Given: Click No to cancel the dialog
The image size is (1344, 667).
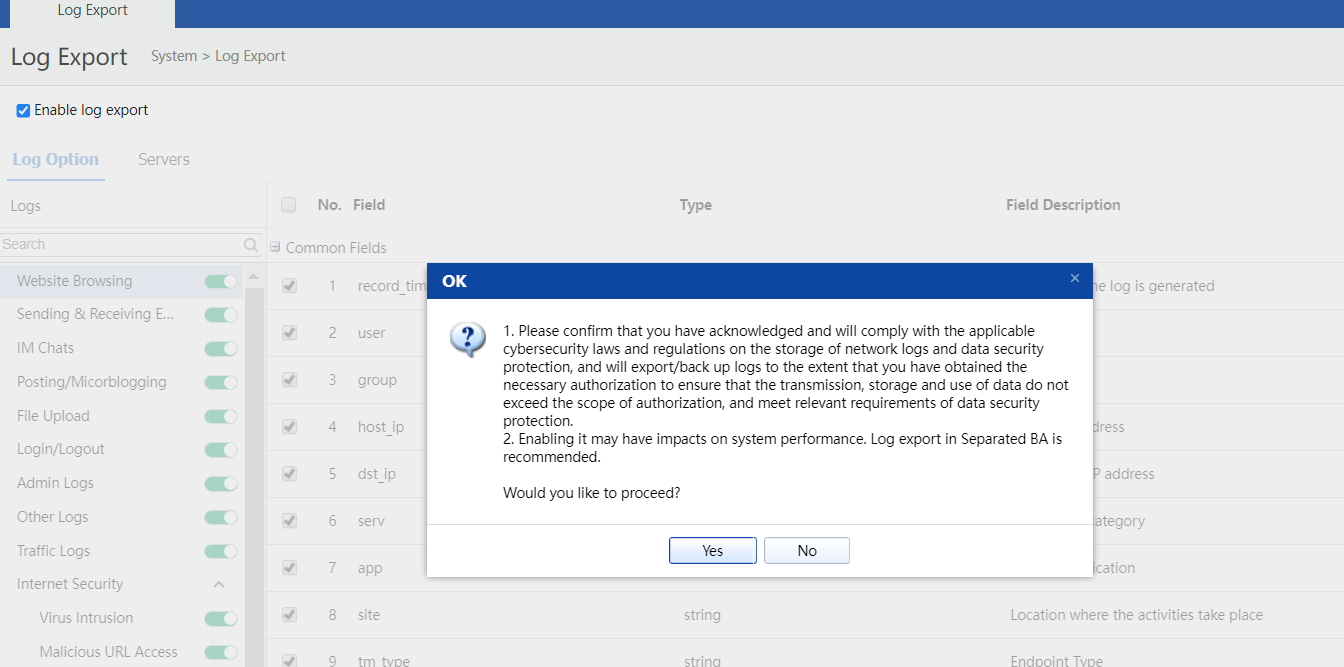Looking at the screenshot, I should [x=806, y=551].
